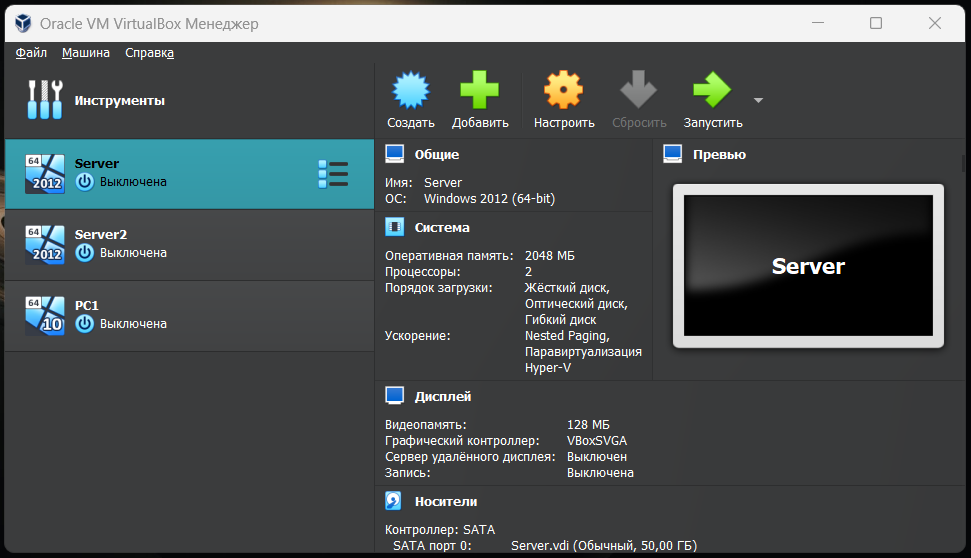Click the Server preview thumbnail

[808, 266]
